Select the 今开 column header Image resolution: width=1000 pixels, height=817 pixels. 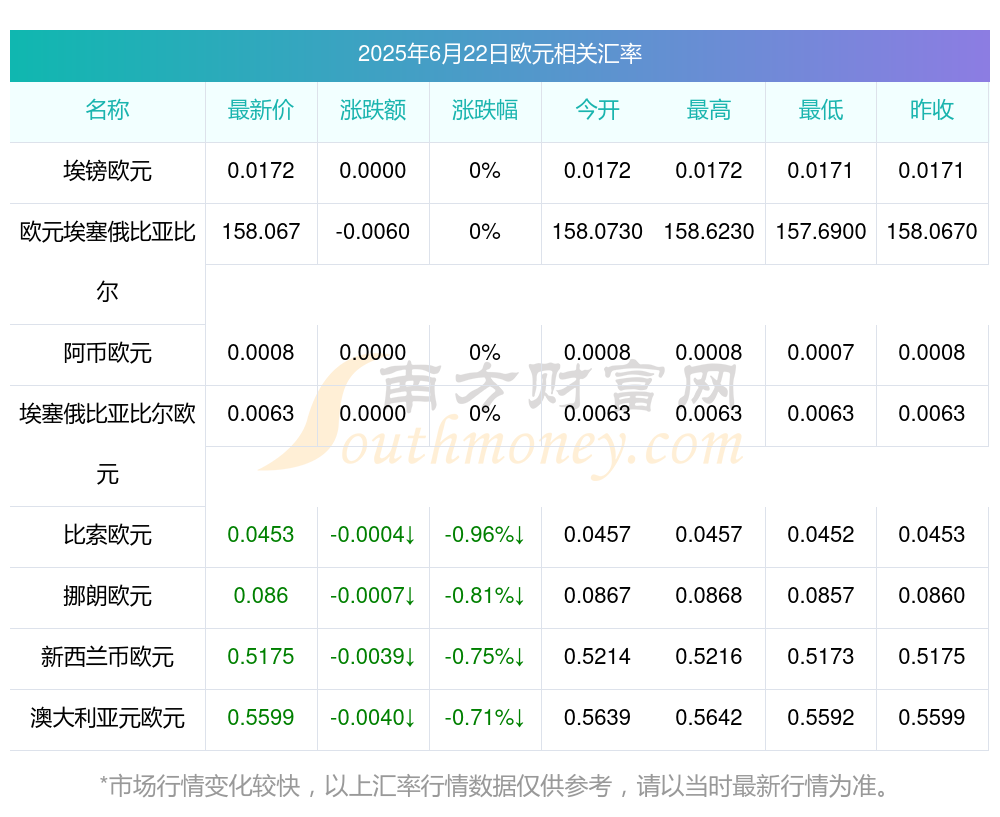[597, 110]
